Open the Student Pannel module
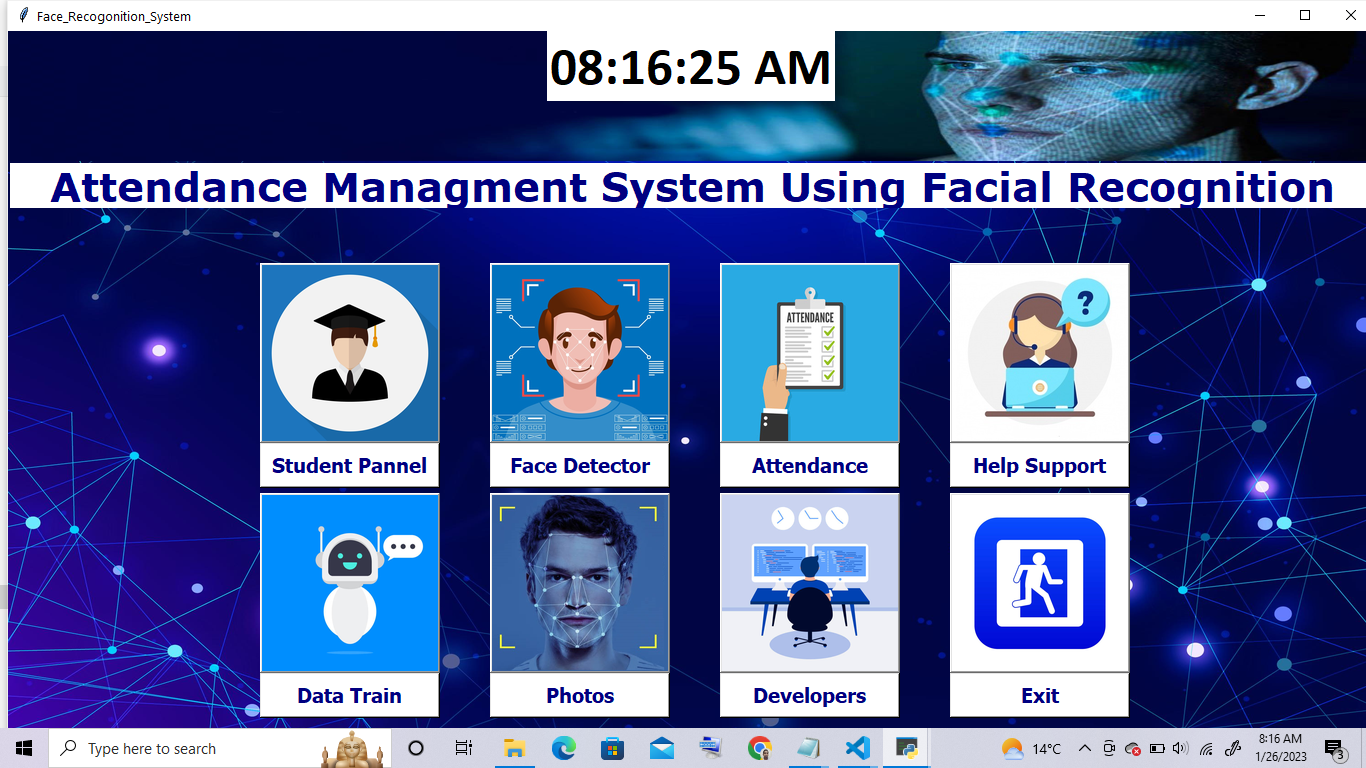The width and height of the screenshot is (1366, 768). tap(349, 465)
